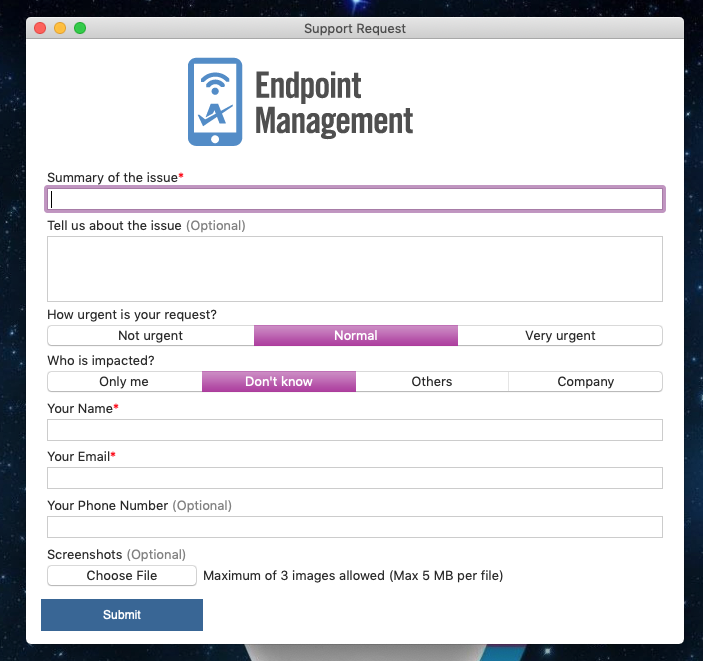Click the Summary of the issue field

(x=354, y=200)
